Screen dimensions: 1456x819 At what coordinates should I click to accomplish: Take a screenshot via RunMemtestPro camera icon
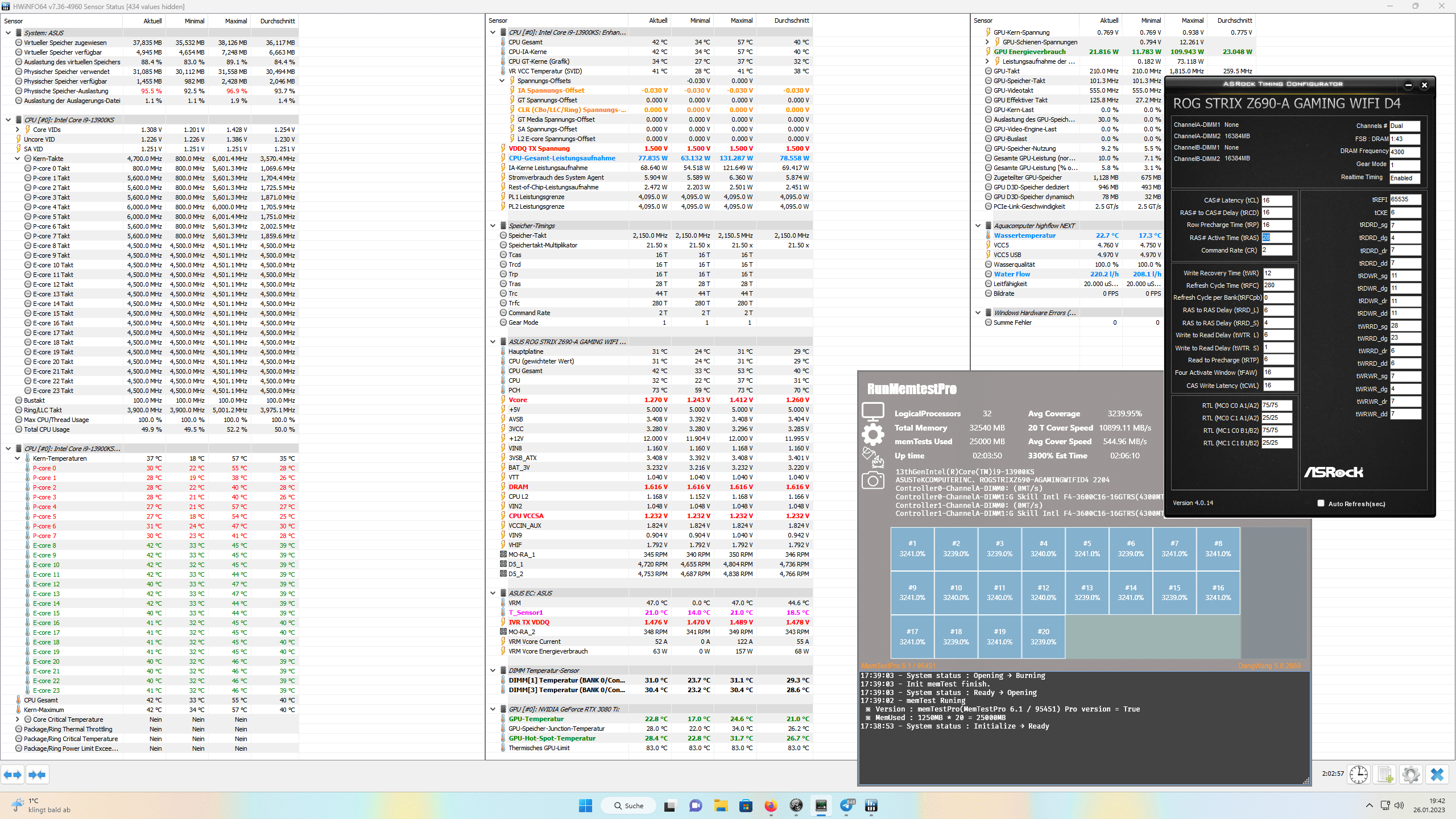tap(873, 481)
